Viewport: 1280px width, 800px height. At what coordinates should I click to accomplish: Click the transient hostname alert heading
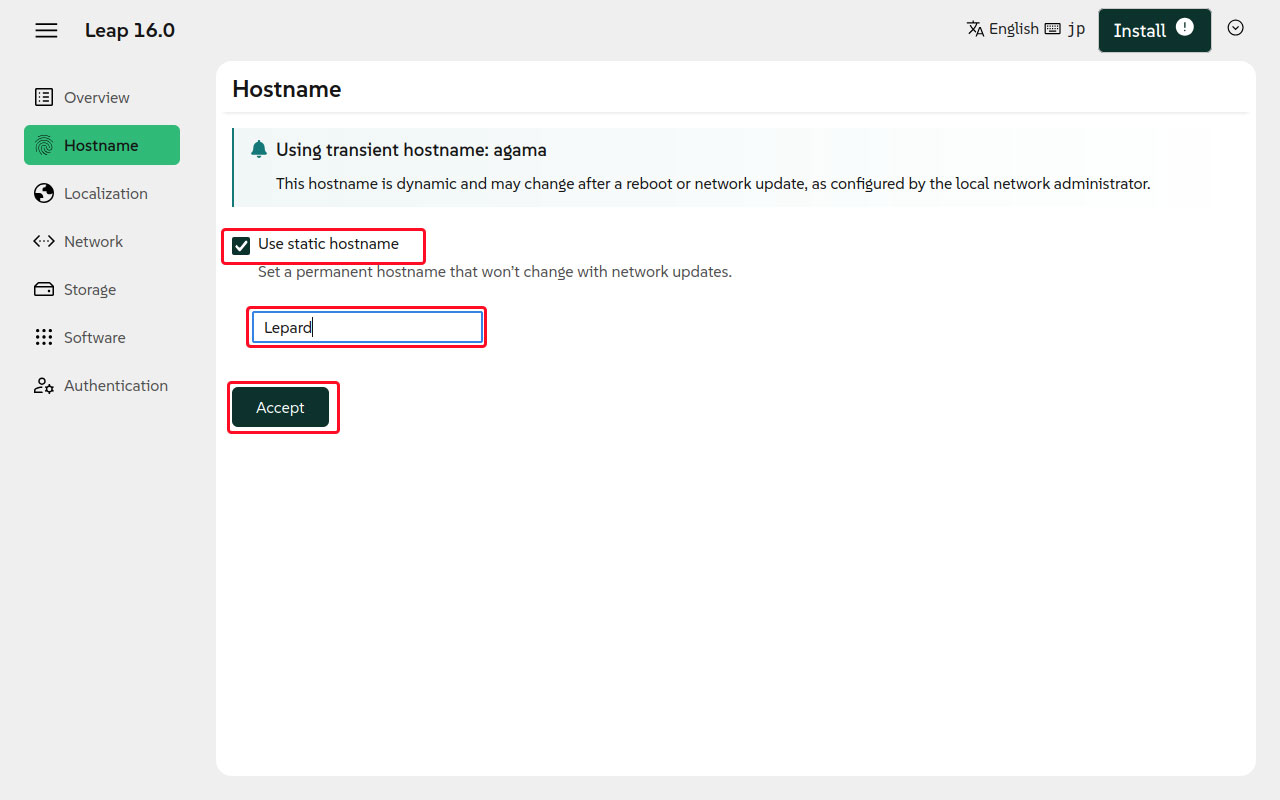click(x=411, y=150)
